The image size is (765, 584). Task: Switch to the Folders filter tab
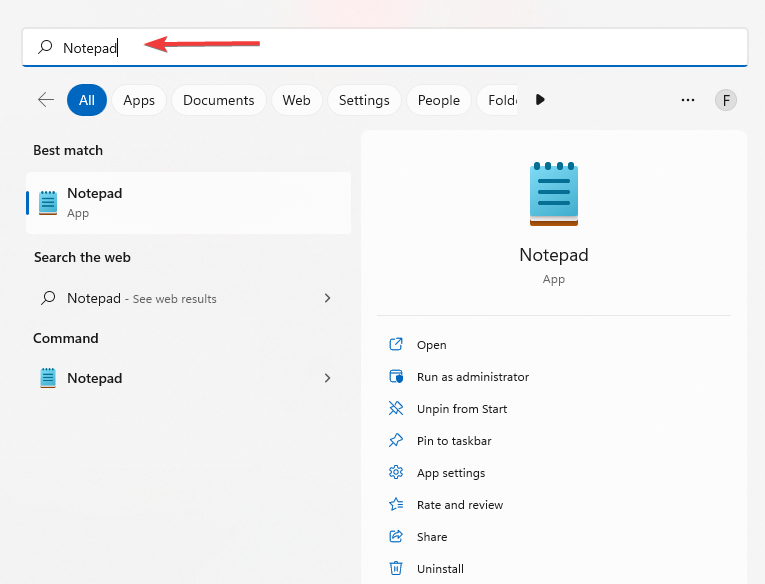(x=498, y=100)
